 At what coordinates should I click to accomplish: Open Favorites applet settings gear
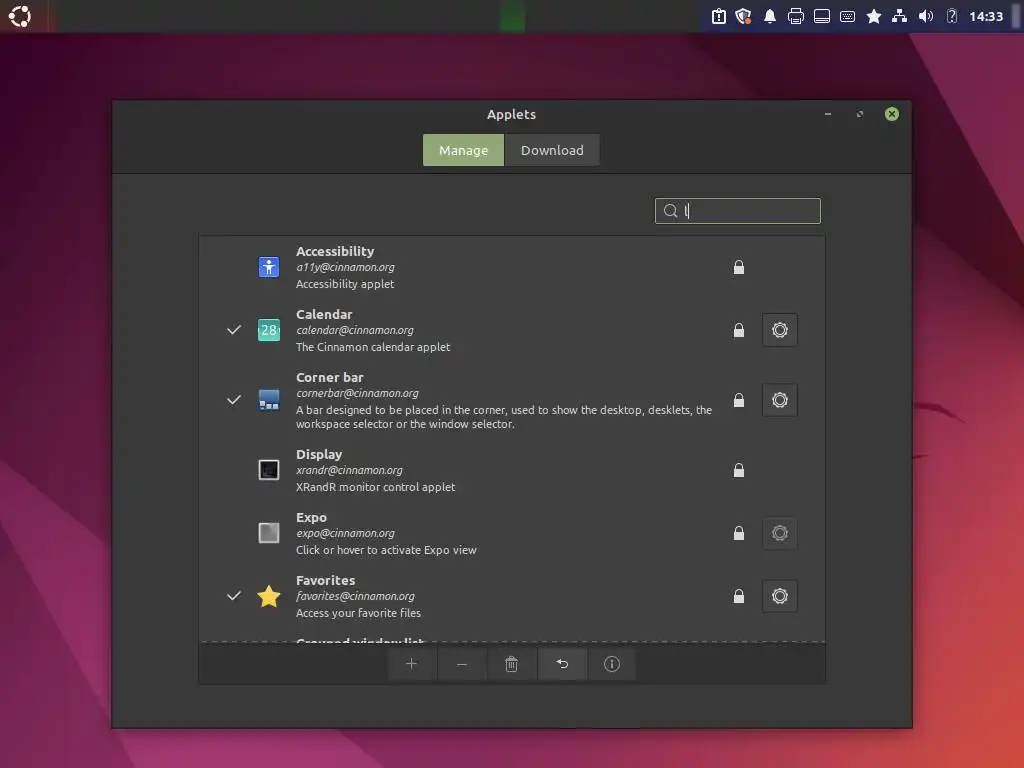tap(780, 596)
